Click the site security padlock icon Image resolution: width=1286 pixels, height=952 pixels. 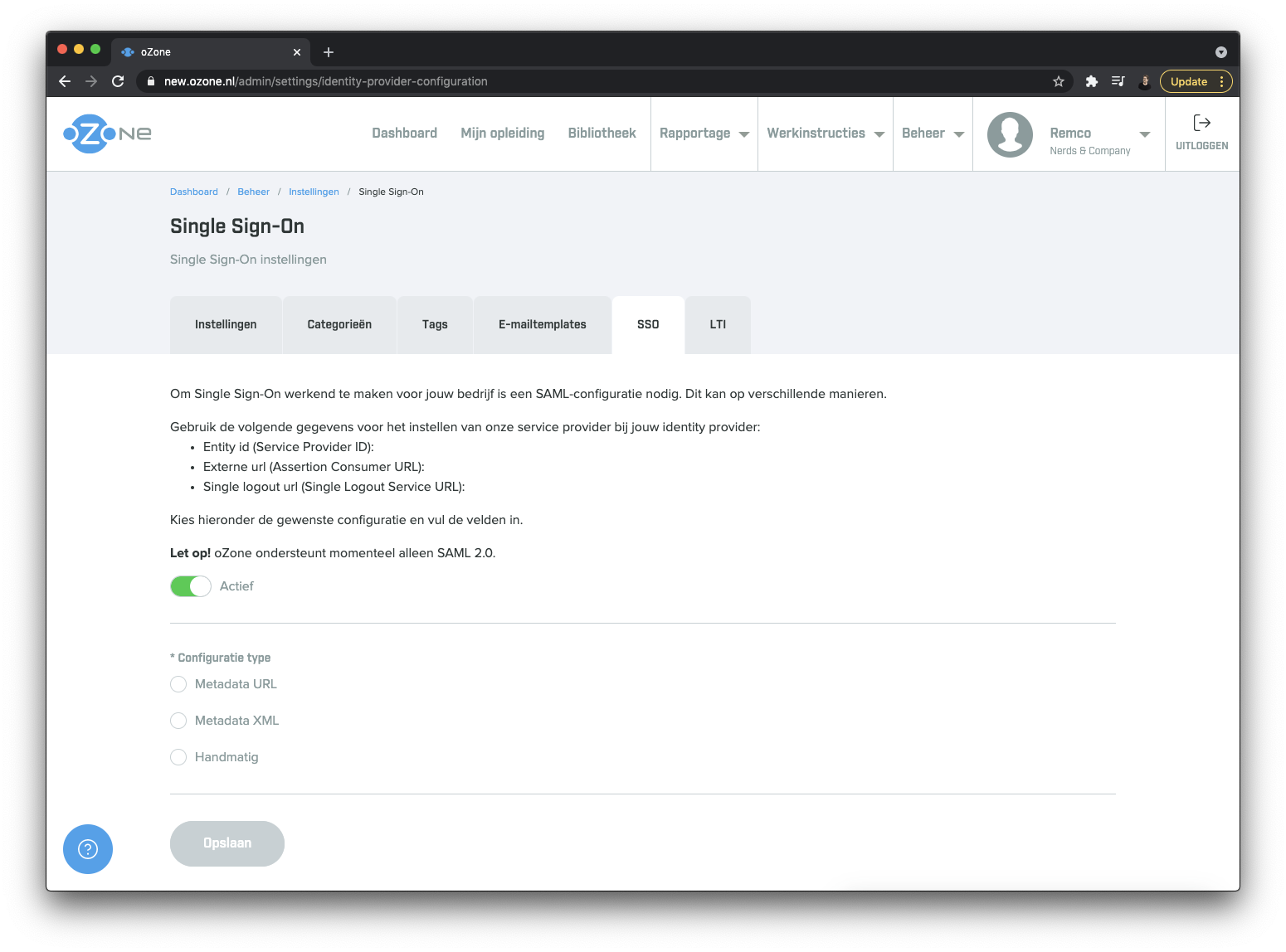[150, 81]
